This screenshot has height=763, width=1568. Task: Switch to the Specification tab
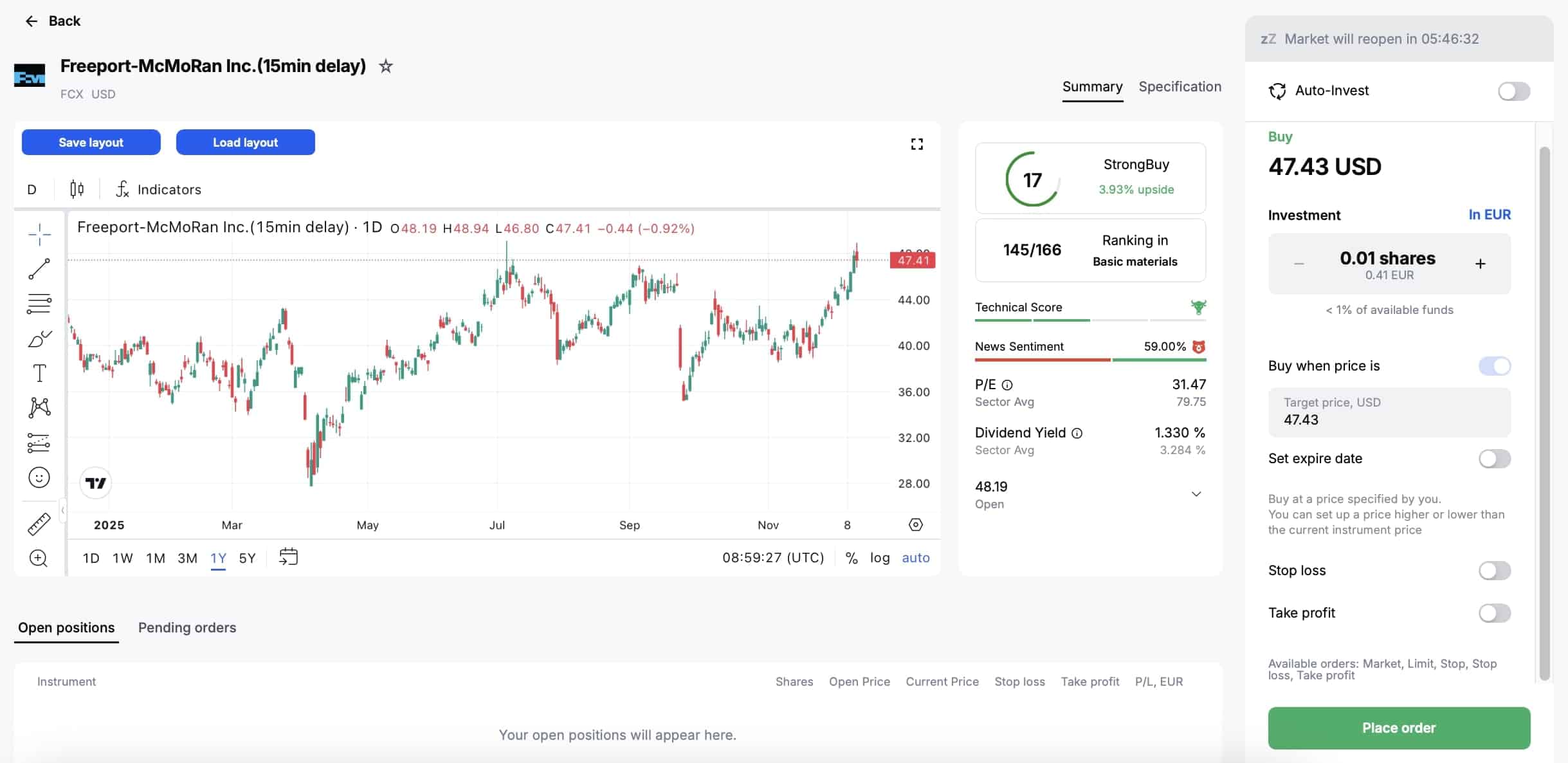pyautogui.click(x=1180, y=87)
